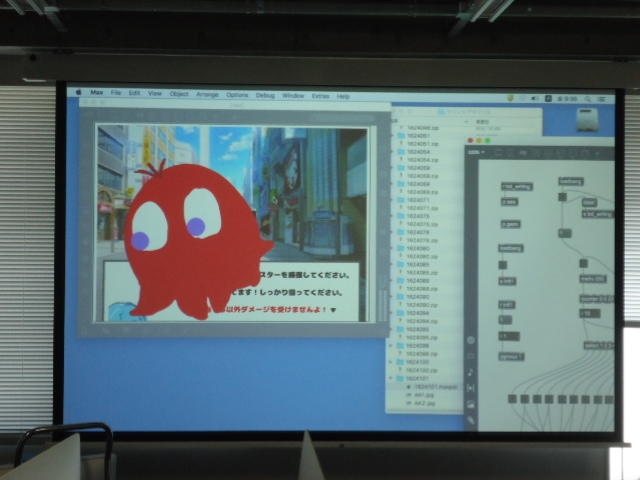
Task: Select the 1624080 folder in Finder
Action: tap(414, 248)
